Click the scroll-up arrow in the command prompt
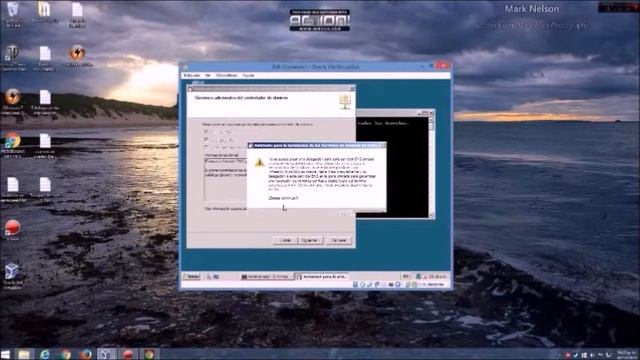640x360 pixels. click(x=431, y=121)
